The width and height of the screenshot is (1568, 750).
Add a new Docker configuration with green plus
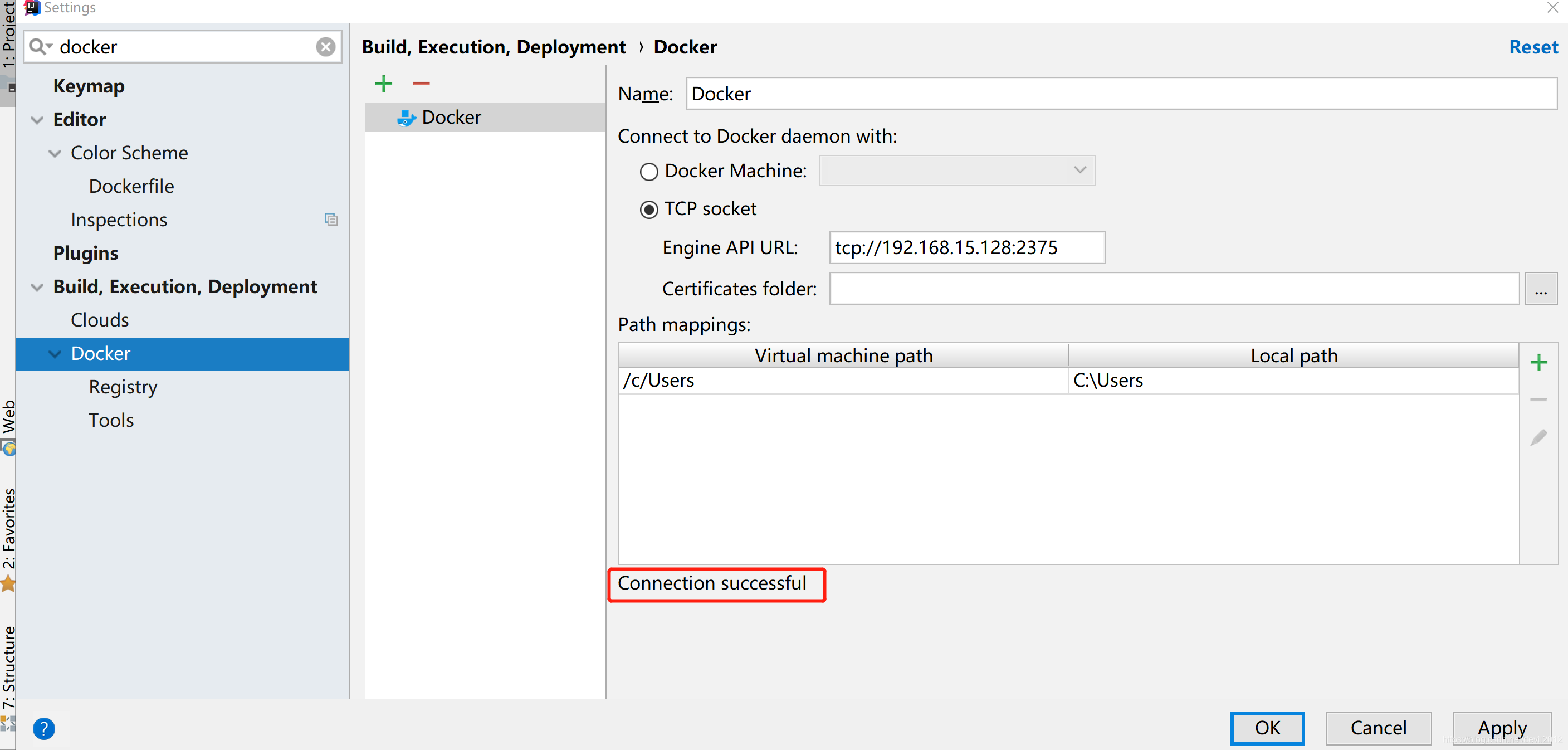click(383, 84)
